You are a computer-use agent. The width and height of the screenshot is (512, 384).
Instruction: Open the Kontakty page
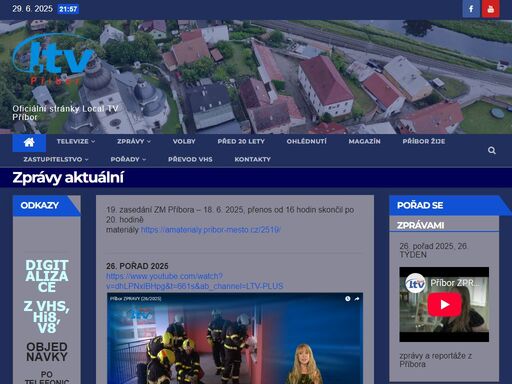coord(252,159)
